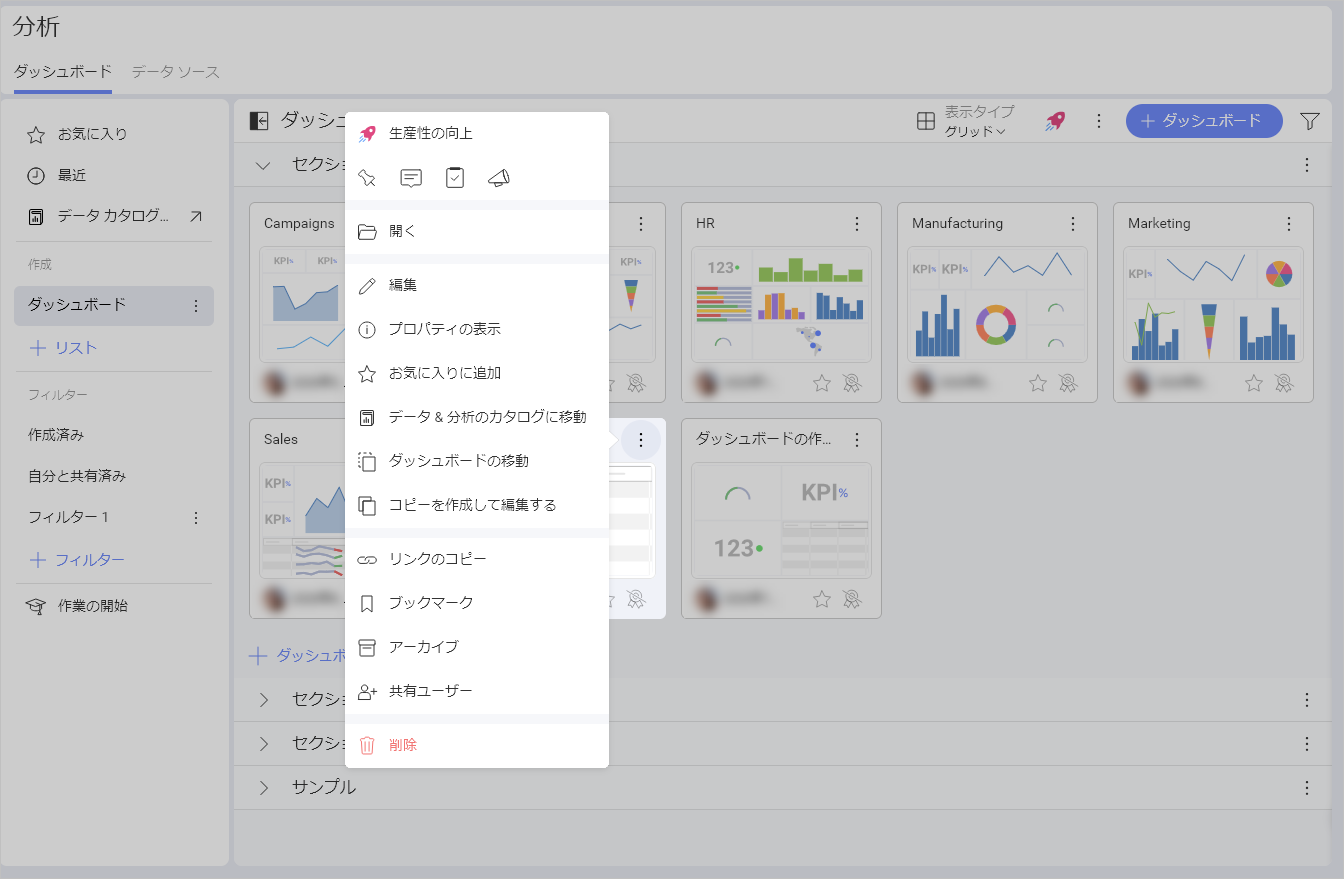Viewport: 1344px width, 879px height.
Task: Click the certification badge on ダッシュボードの作... card
Action: tap(852, 599)
